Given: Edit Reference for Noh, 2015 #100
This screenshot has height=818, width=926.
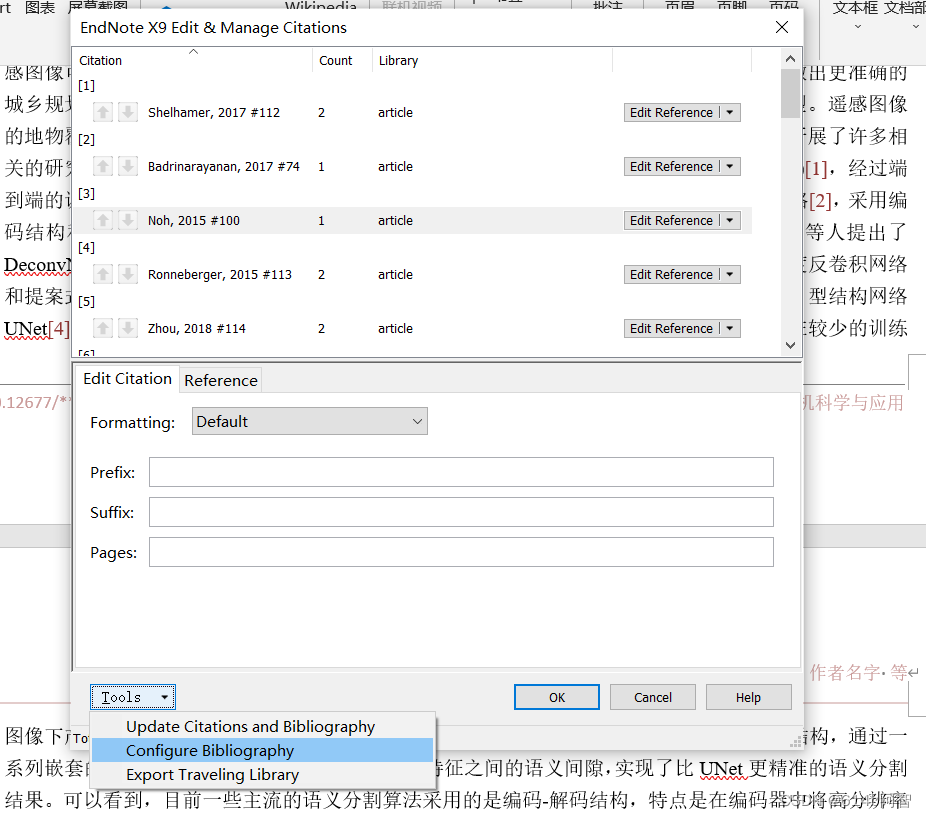Looking at the screenshot, I should click(671, 220).
